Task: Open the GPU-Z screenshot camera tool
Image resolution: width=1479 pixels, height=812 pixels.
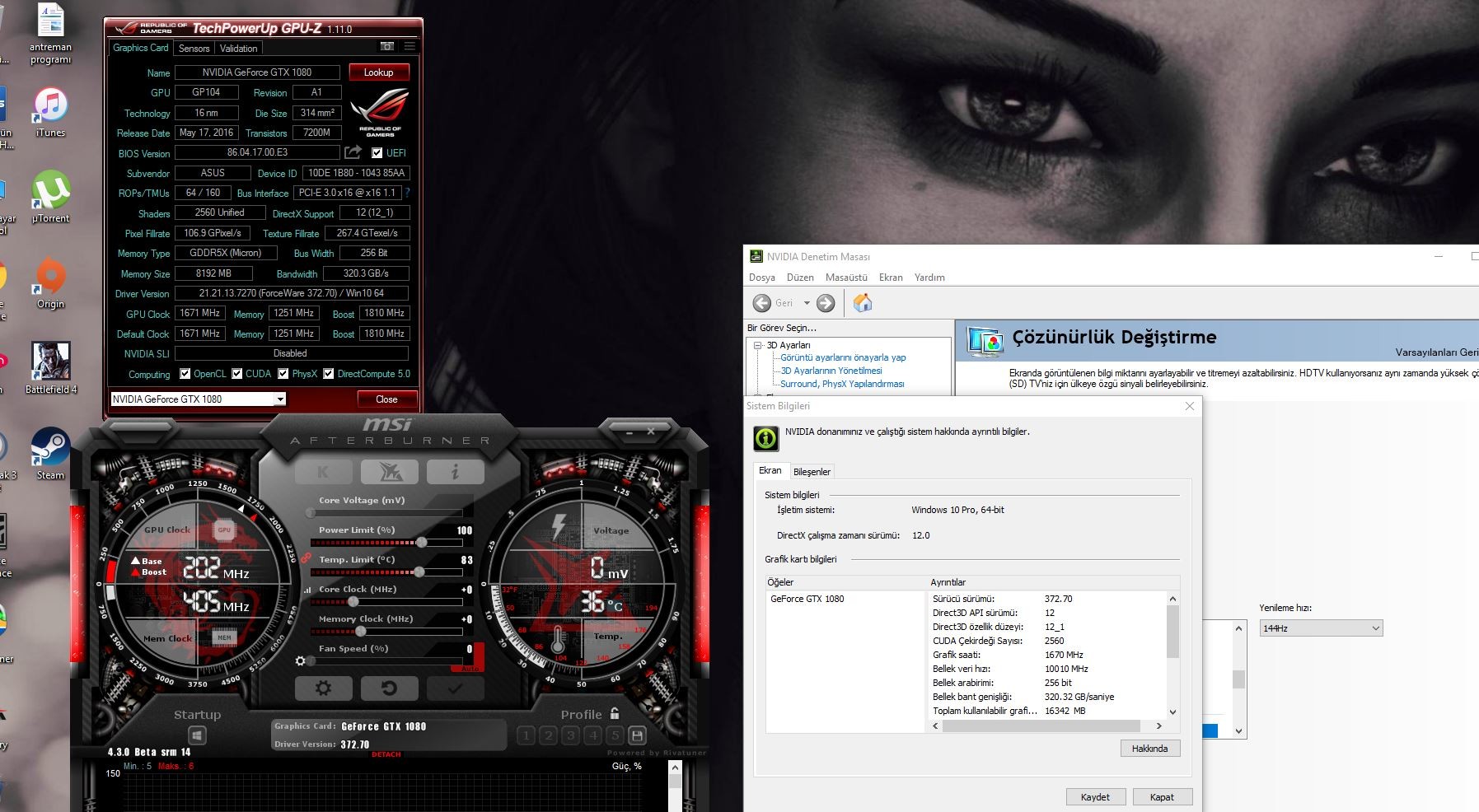Action: coord(387,47)
